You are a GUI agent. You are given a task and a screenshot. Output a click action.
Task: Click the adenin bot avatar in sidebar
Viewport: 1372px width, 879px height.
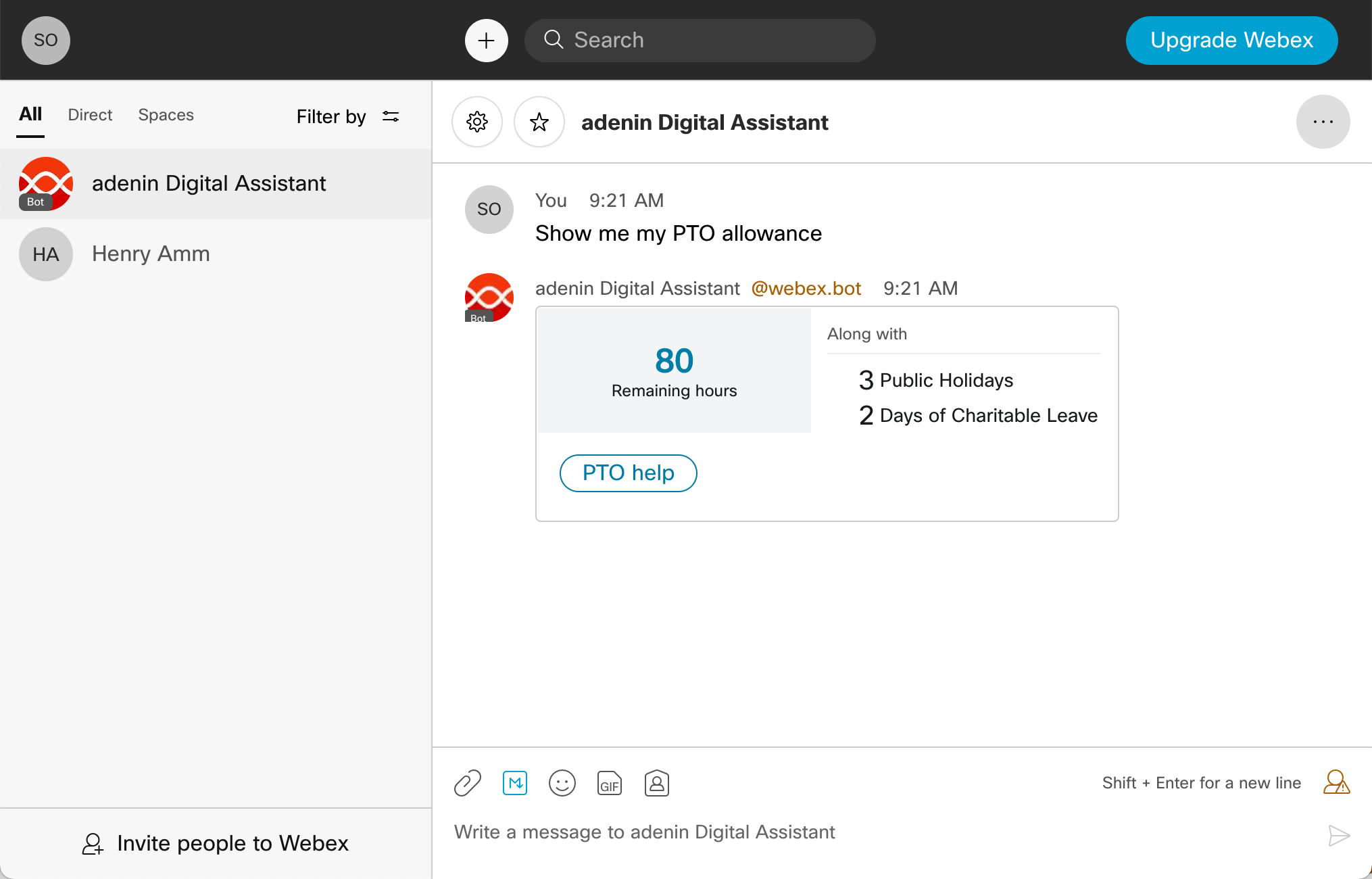46,184
